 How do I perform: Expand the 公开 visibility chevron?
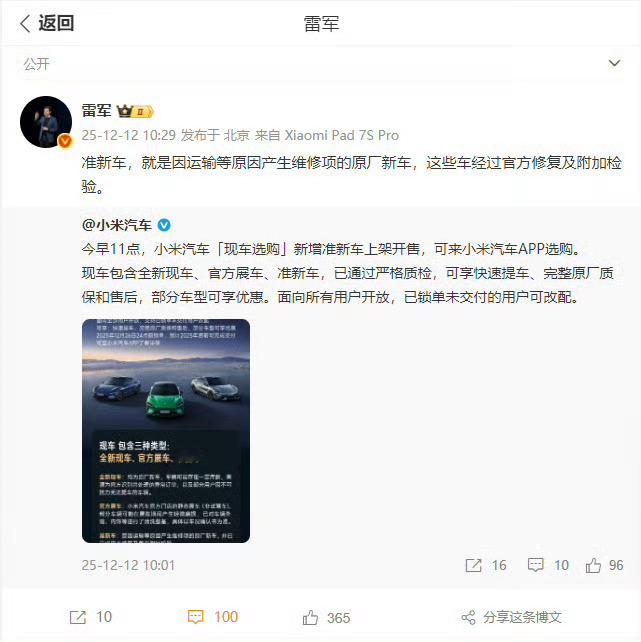pos(614,63)
